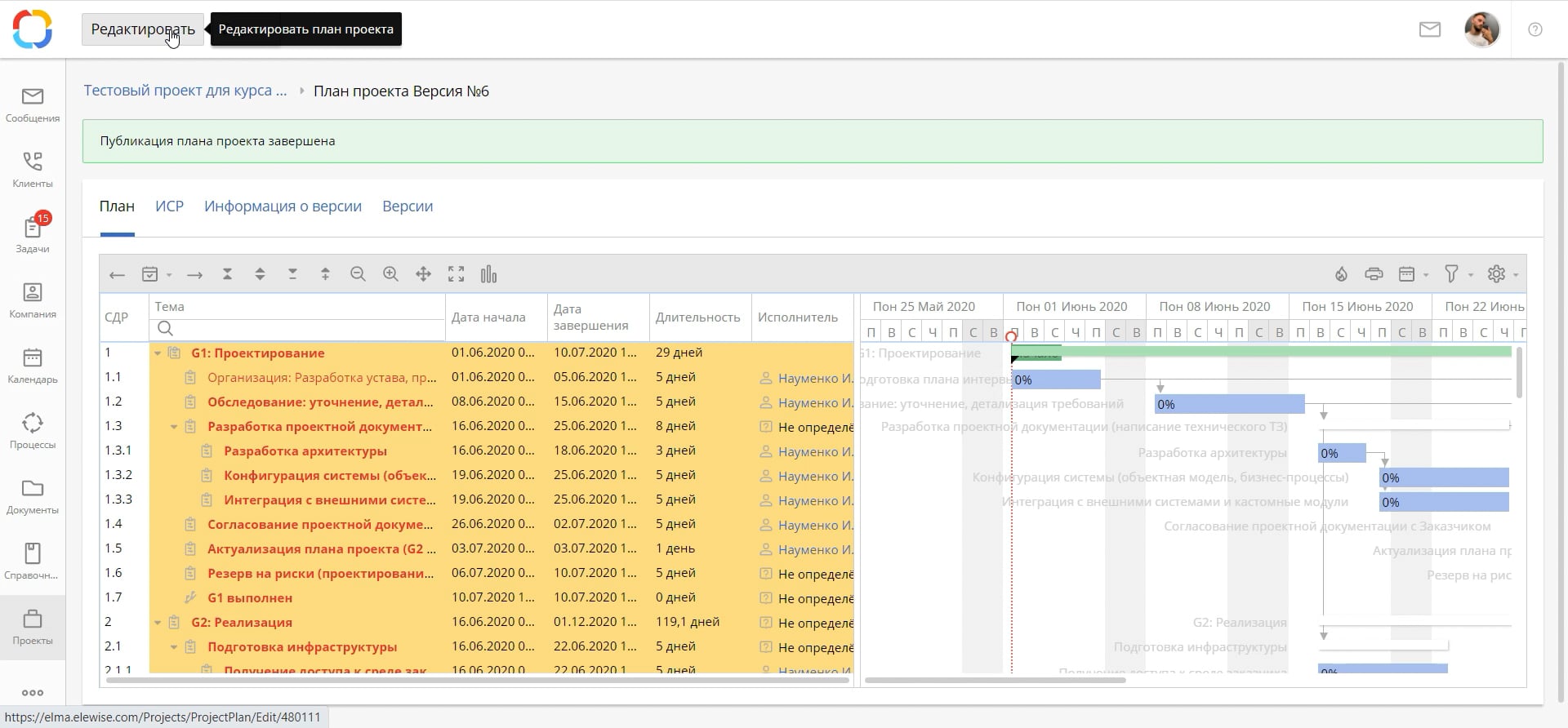Click the expand-all up-down triangles icon

tap(260, 274)
